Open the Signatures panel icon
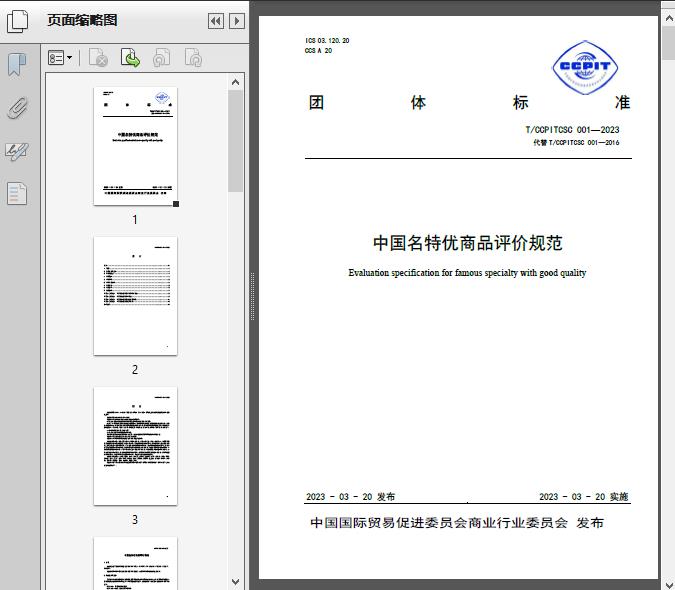675x590 pixels. tap(17, 151)
